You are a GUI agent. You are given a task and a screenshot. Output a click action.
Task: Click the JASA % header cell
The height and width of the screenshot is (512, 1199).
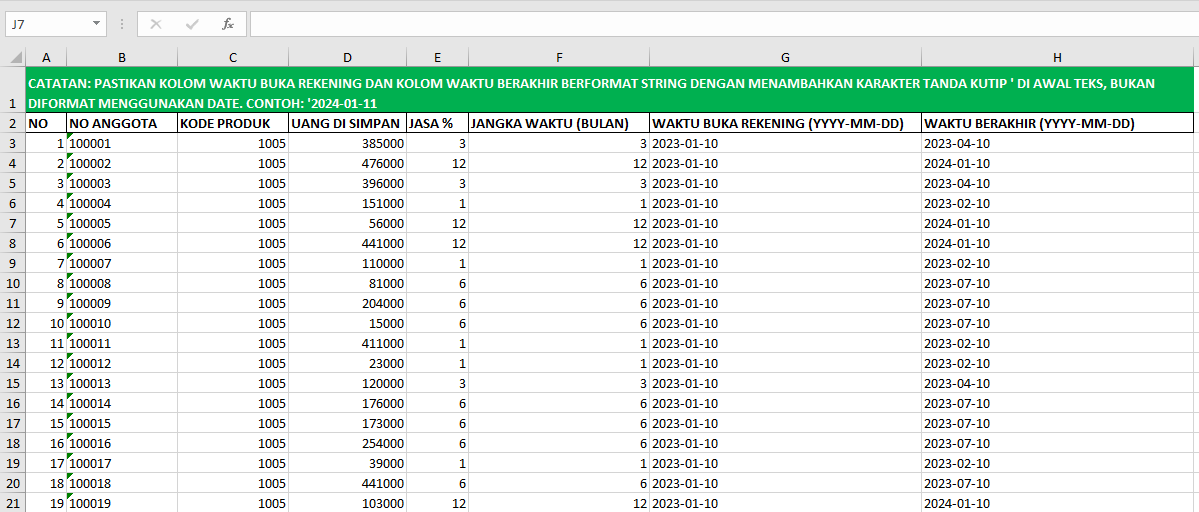click(437, 123)
